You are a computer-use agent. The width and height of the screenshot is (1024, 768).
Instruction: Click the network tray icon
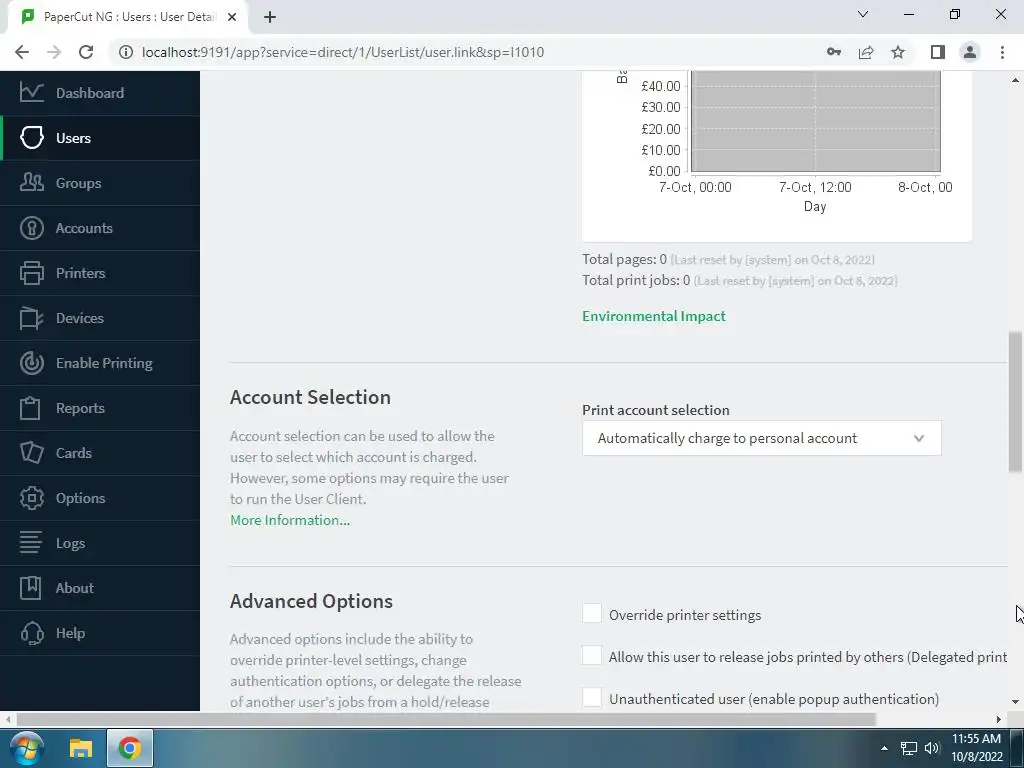908,748
